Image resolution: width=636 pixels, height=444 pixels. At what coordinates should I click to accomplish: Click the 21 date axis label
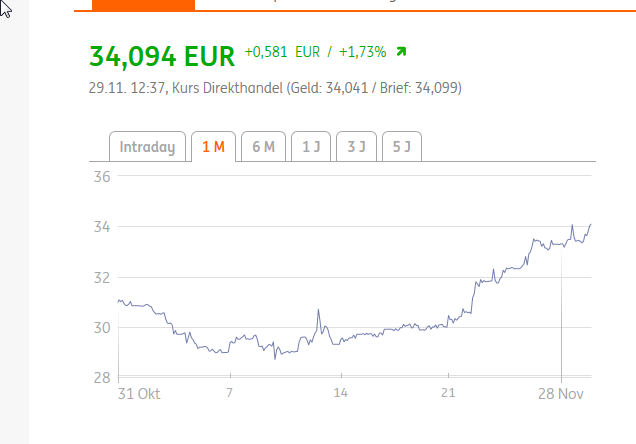pos(448,393)
